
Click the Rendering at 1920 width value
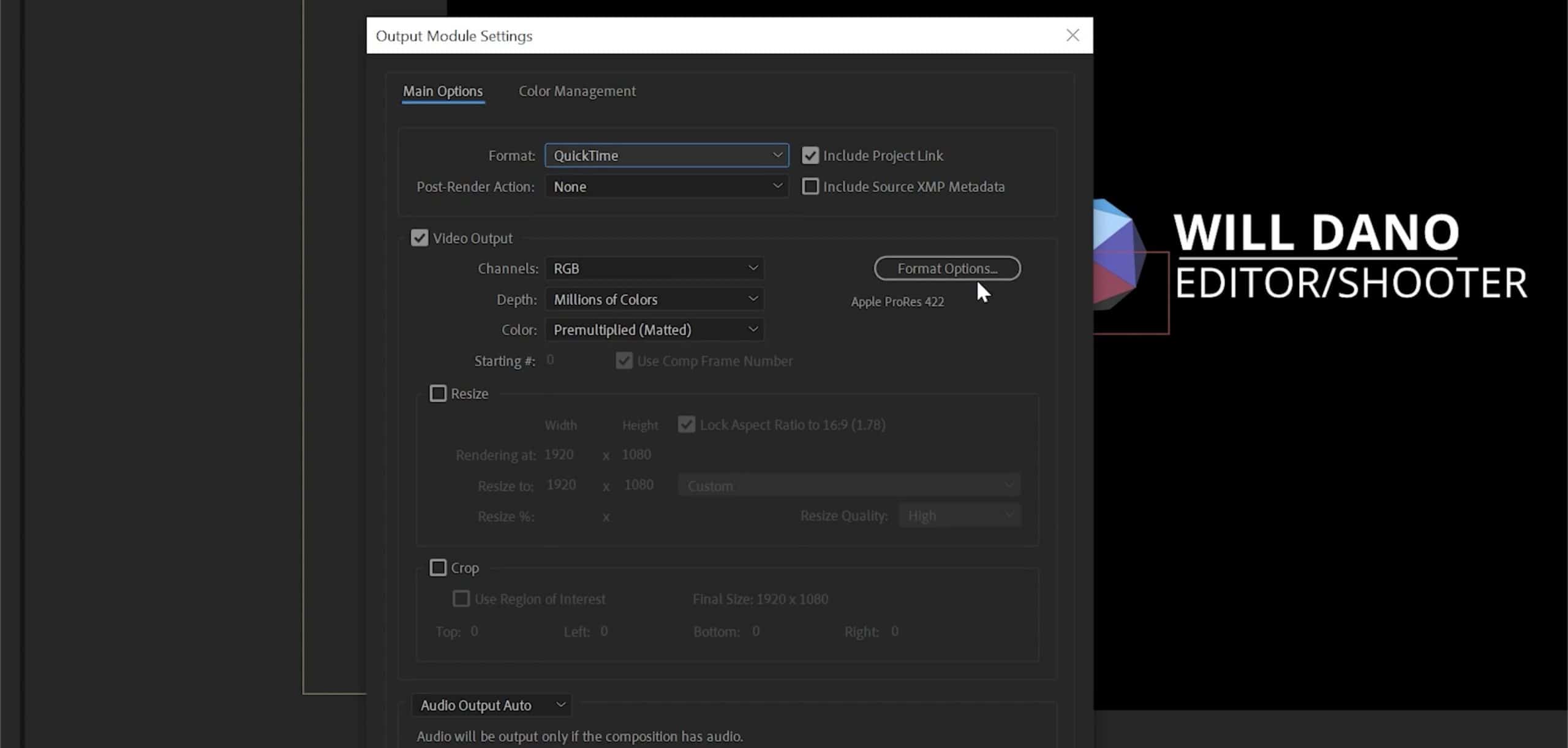coord(559,455)
